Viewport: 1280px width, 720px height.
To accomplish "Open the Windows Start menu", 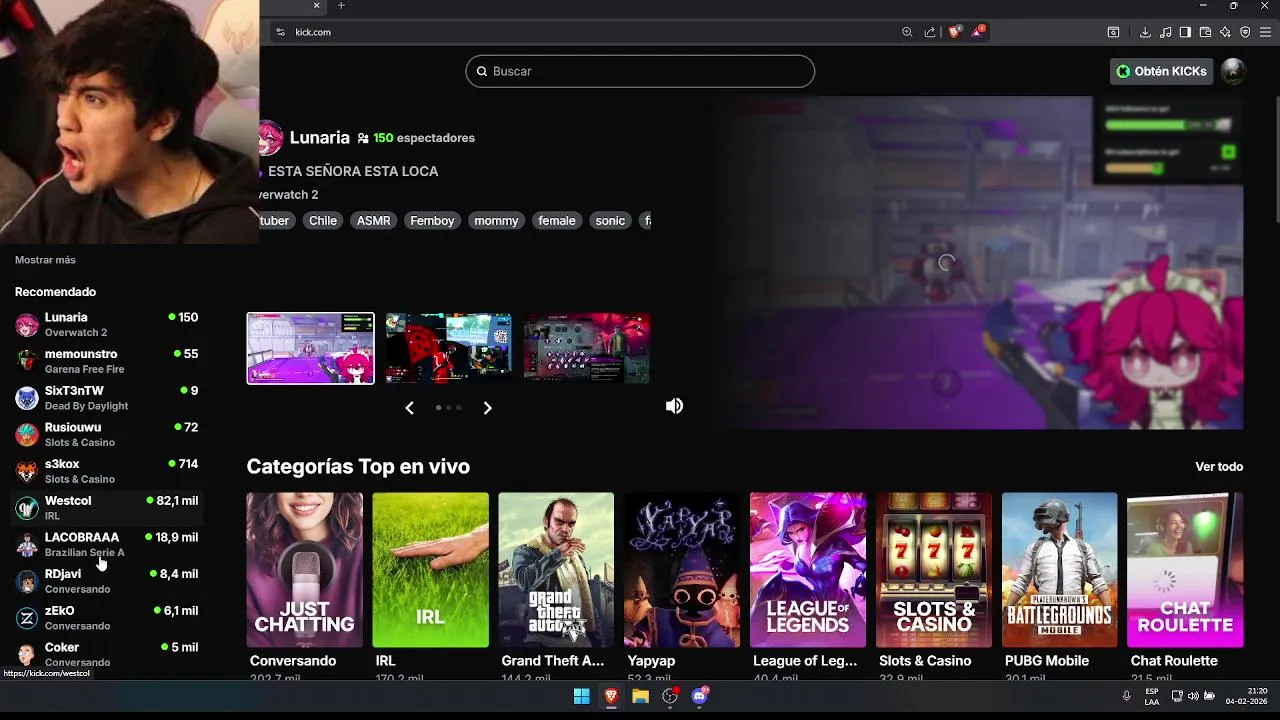I will [581, 696].
